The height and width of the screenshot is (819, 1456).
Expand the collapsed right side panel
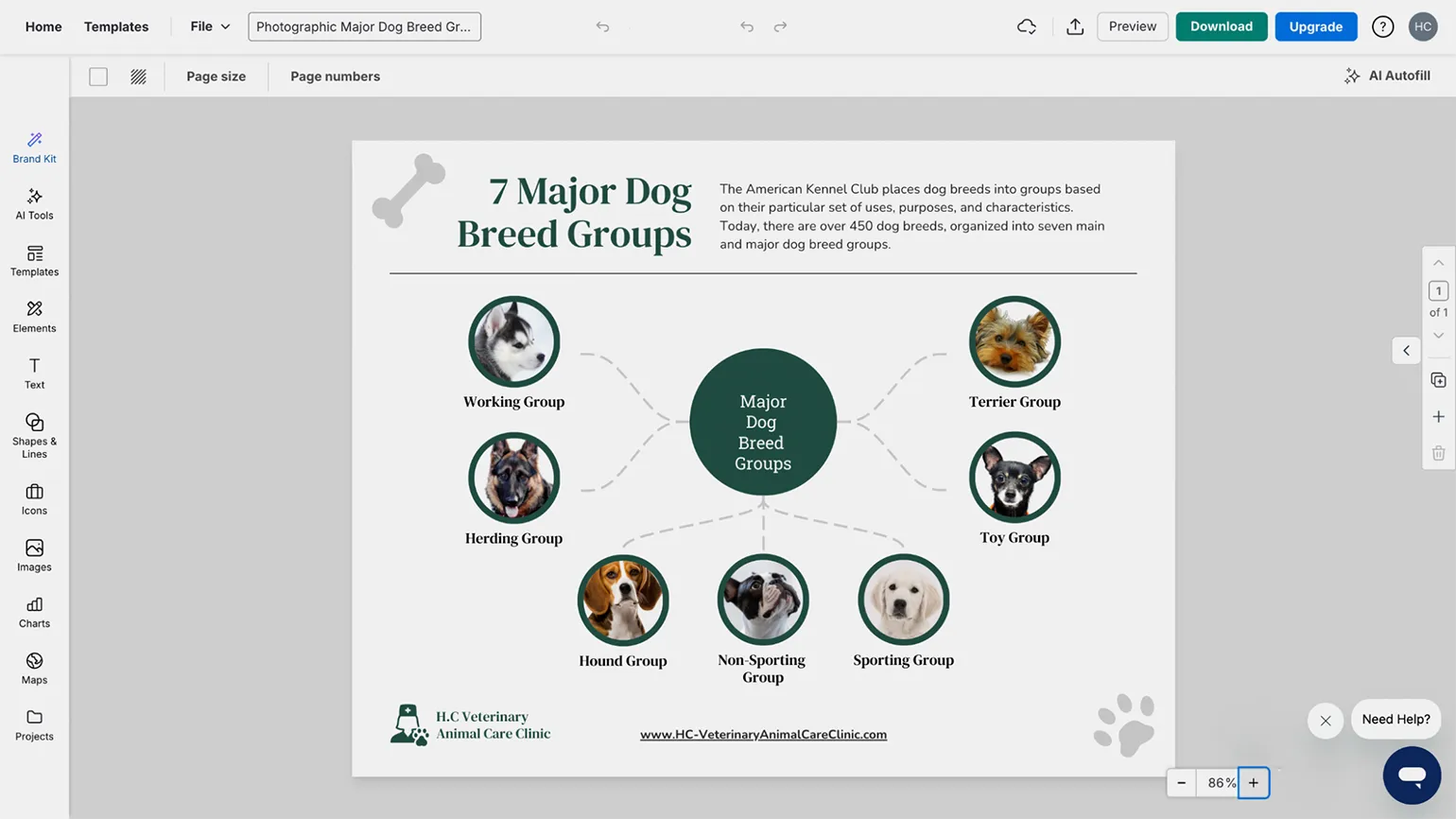tap(1406, 351)
